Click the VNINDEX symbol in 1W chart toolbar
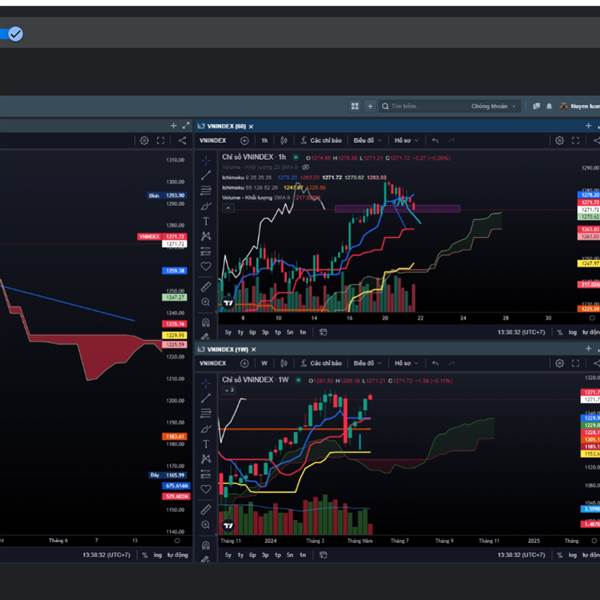This screenshot has width=600, height=600. point(213,363)
